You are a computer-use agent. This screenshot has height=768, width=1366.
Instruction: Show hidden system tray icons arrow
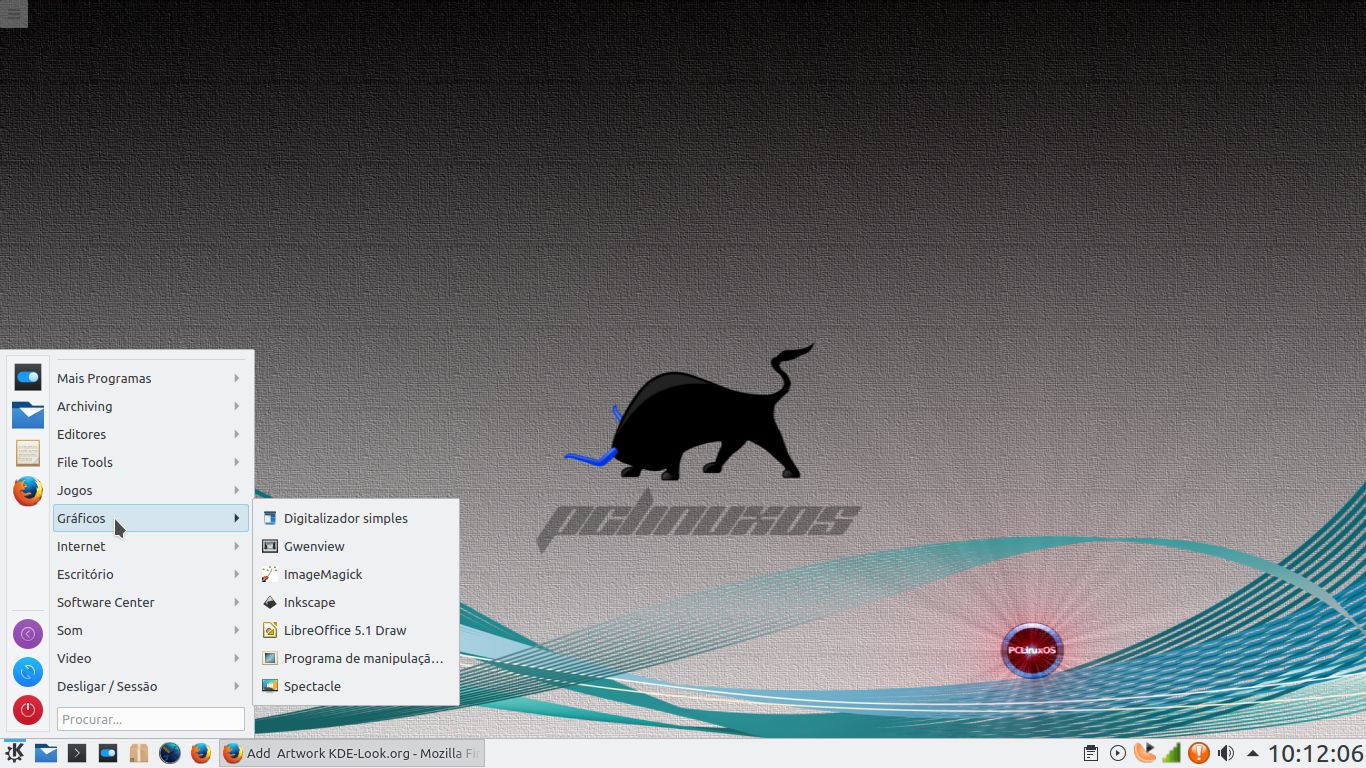coord(1252,753)
